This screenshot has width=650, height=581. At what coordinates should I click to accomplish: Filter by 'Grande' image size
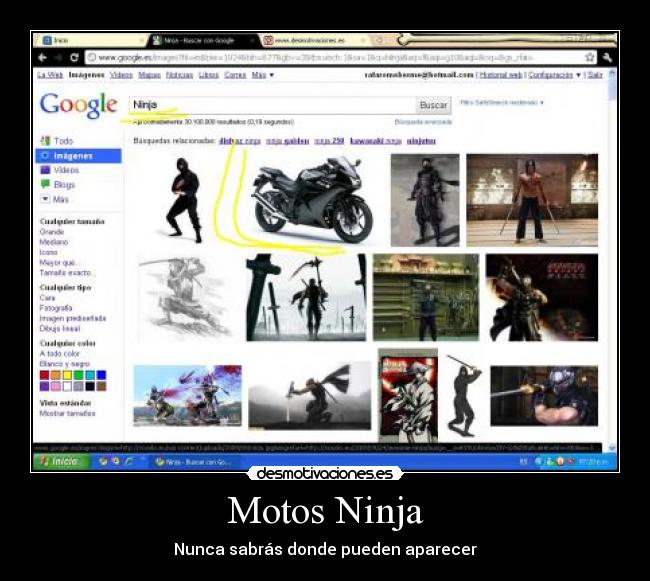[52, 232]
